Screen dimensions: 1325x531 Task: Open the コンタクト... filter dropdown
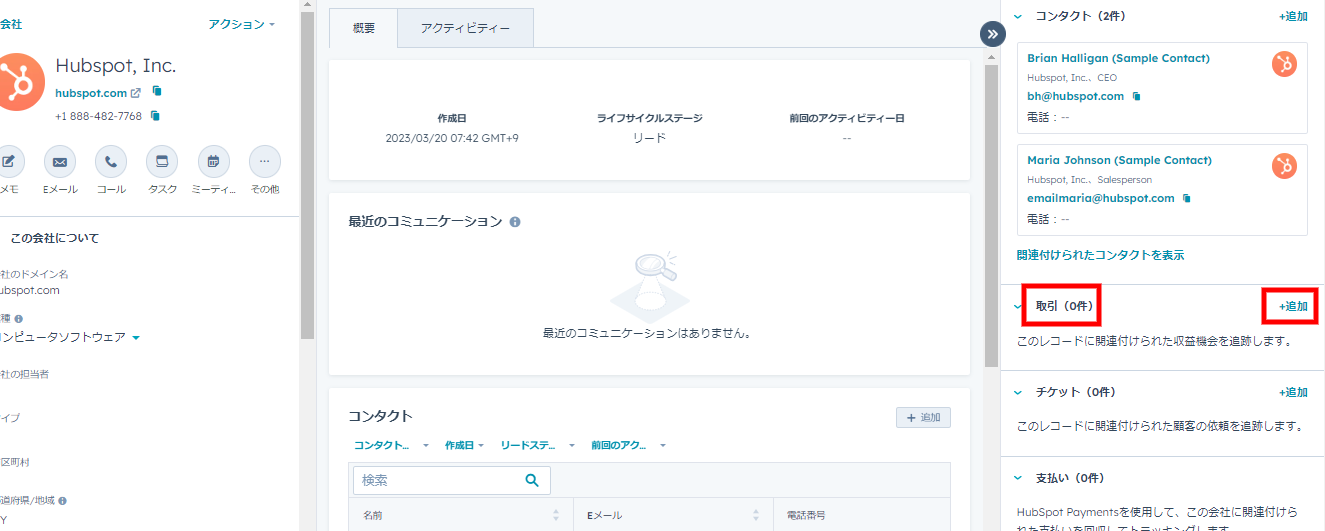pyautogui.click(x=391, y=445)
